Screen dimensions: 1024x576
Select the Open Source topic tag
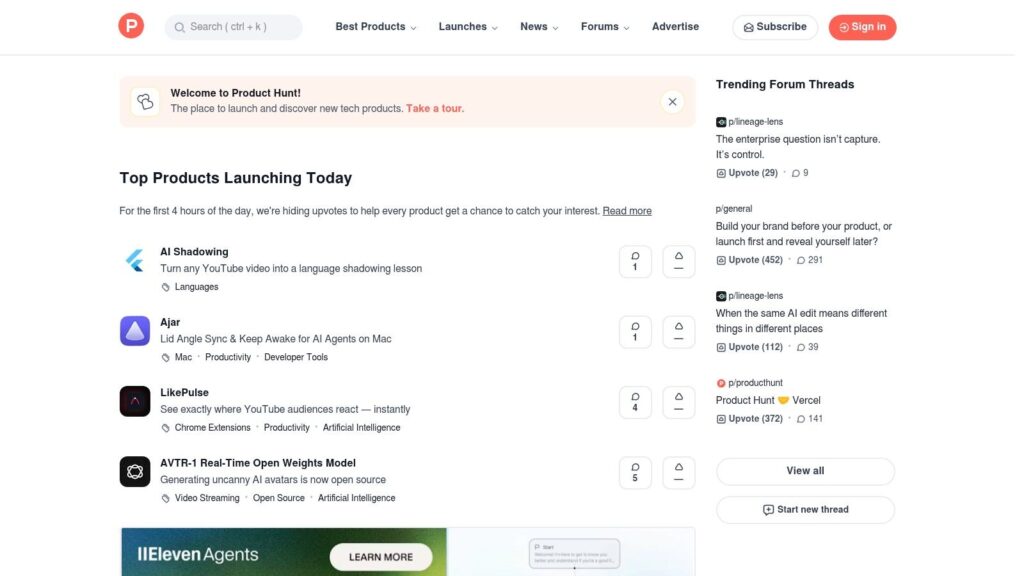tap(279, 498)
